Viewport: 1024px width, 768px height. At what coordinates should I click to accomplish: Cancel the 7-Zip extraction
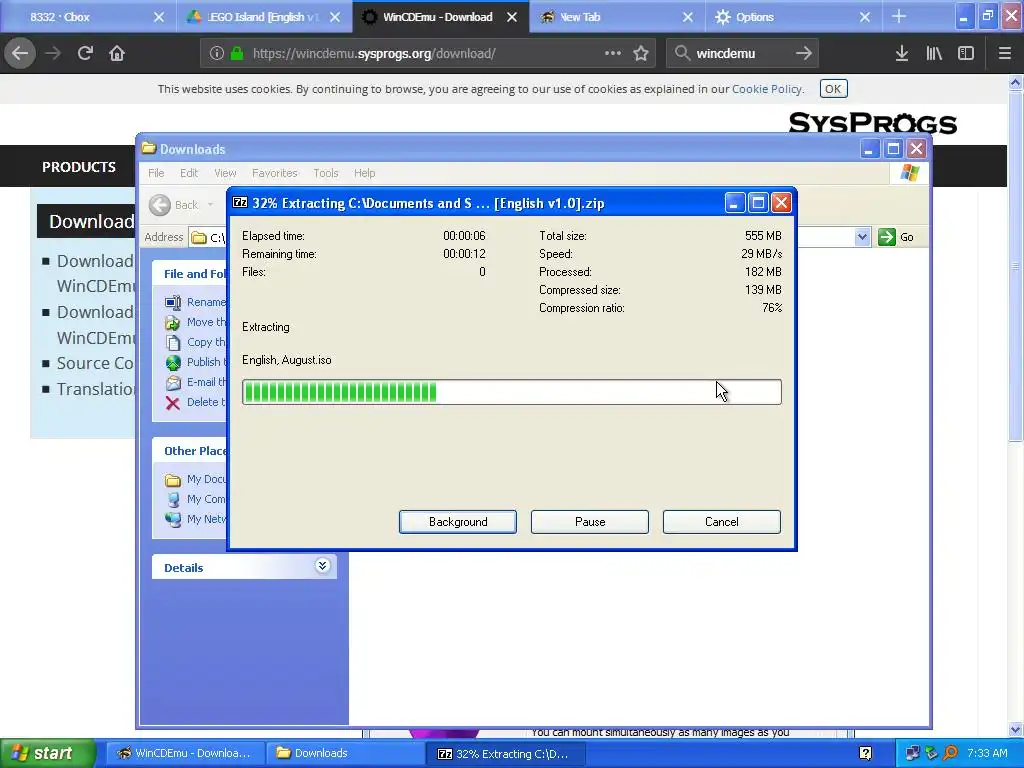pyautogui.click(x=722, y=522)
